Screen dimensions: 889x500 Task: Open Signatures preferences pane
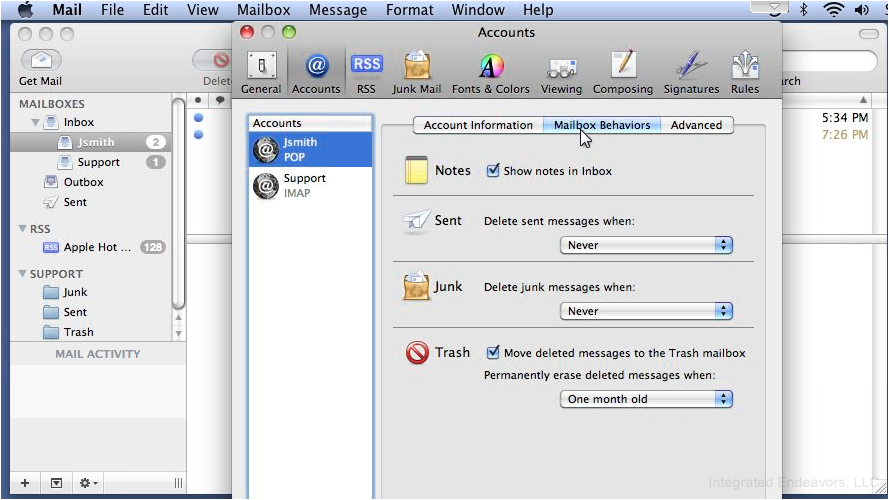(691, 73)
